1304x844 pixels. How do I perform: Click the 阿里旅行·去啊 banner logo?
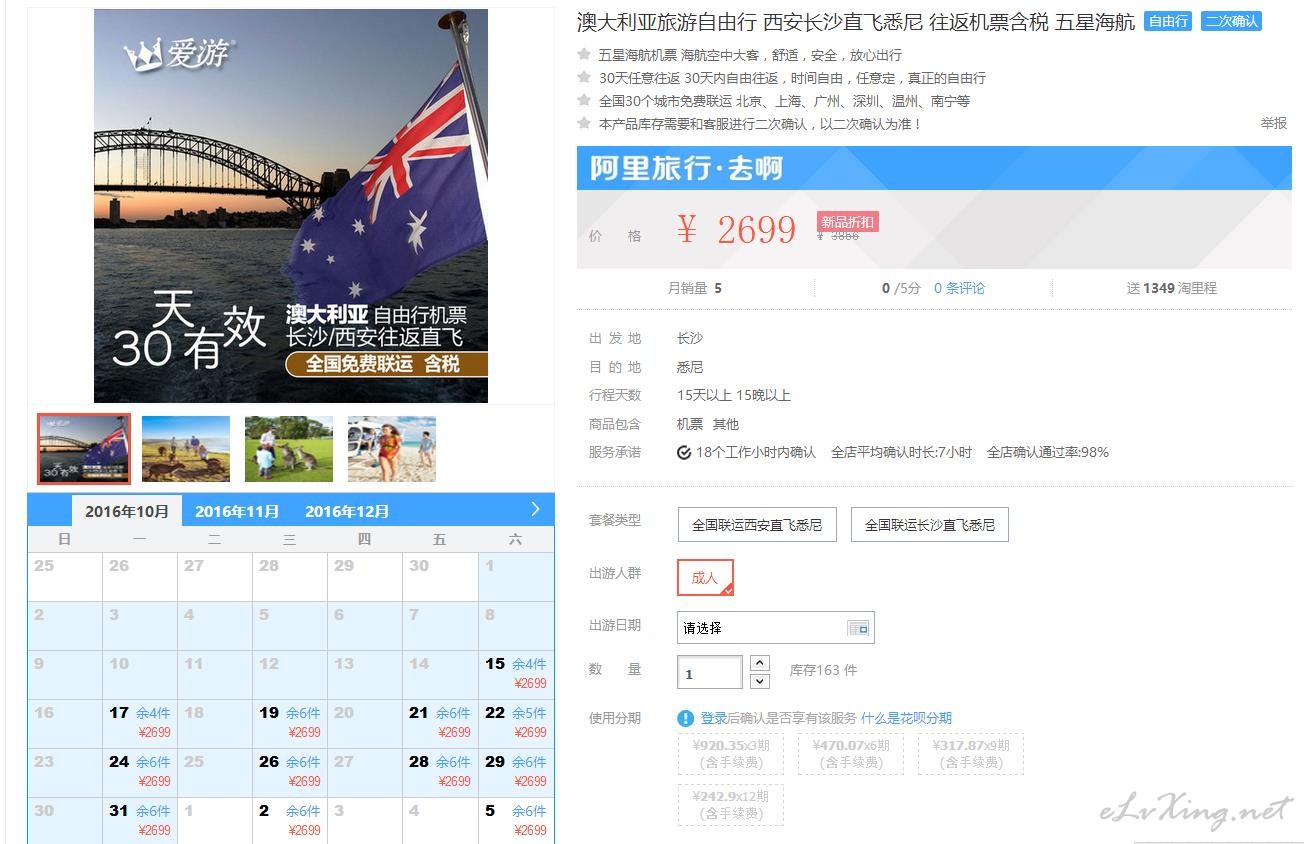tap(686, 168)
